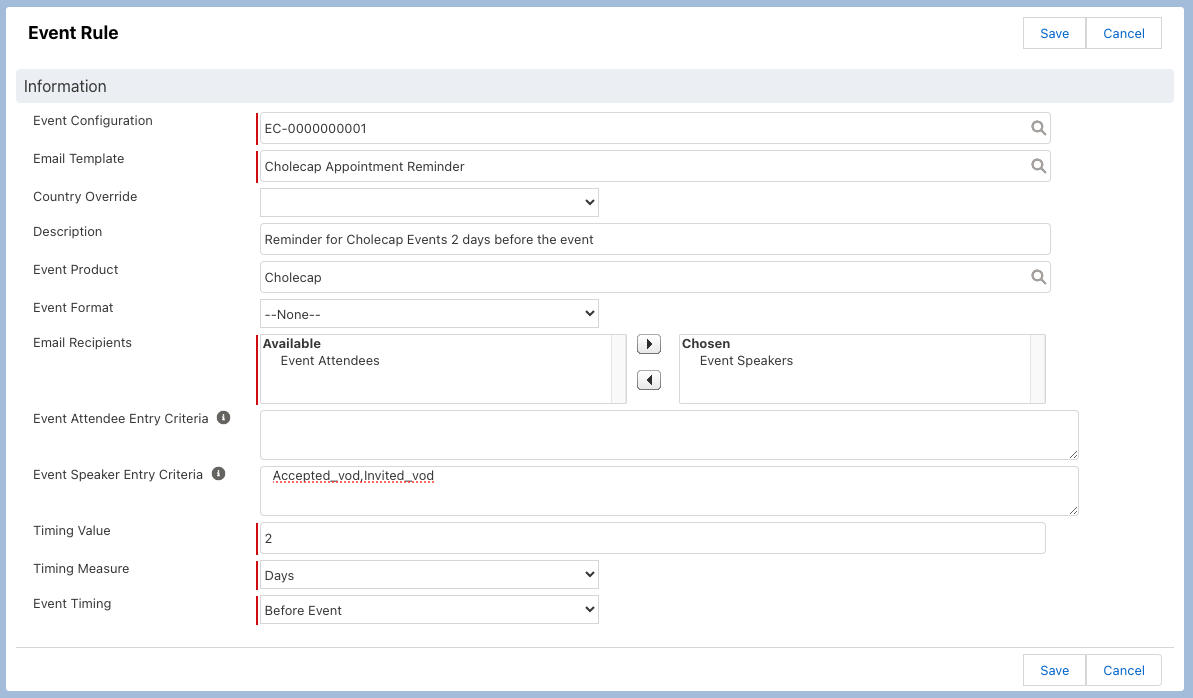The height and width of the screenshot is (698, 1193).
Task: Open the Event Configuration lookup search icon
Action: tap(1038, 128)
